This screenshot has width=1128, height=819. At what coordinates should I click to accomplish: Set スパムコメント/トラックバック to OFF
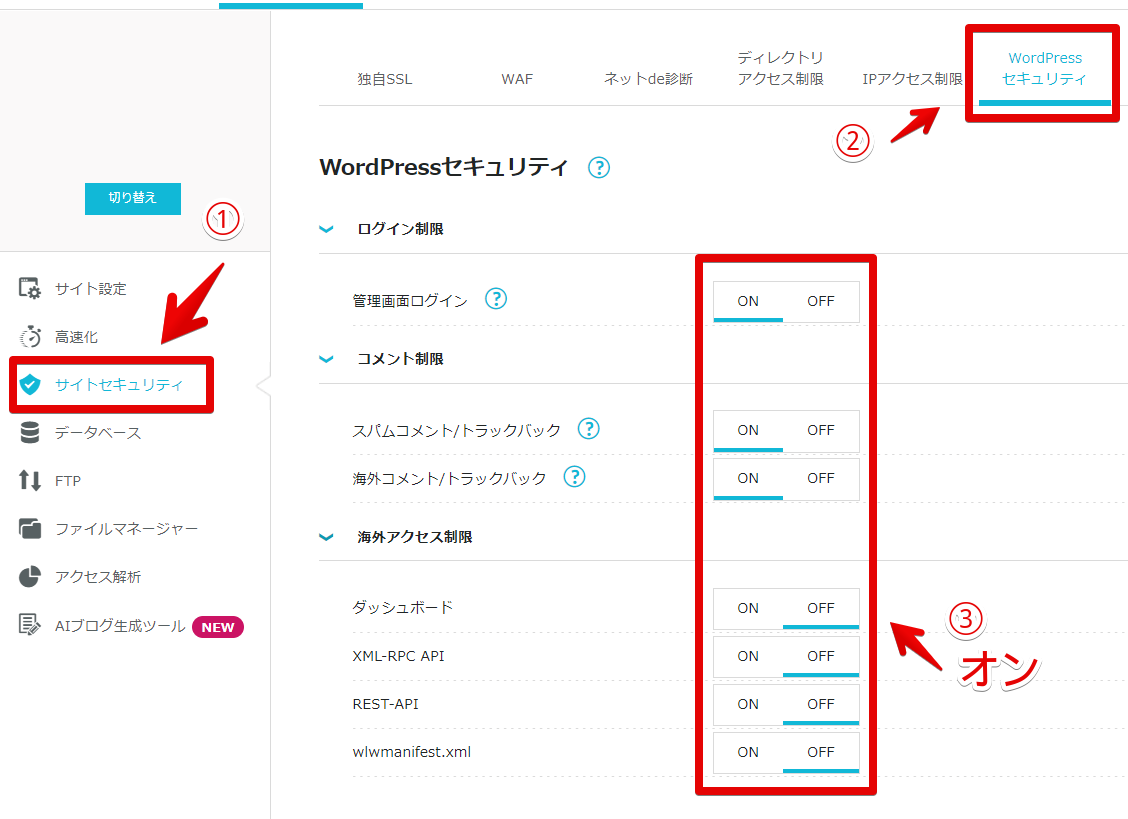(x=821, y=430)
